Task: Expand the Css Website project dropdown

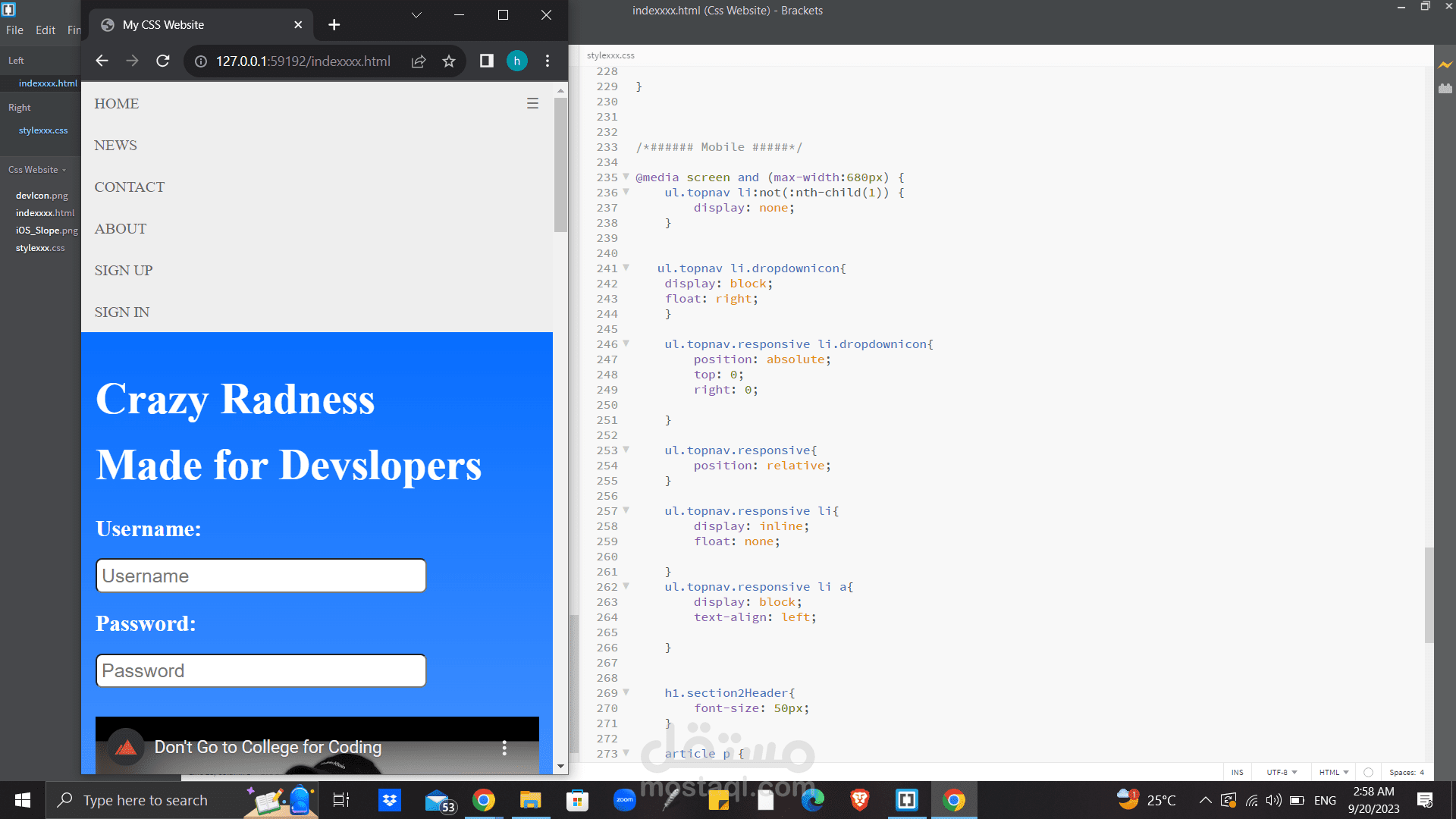Action: coord(37,170)
